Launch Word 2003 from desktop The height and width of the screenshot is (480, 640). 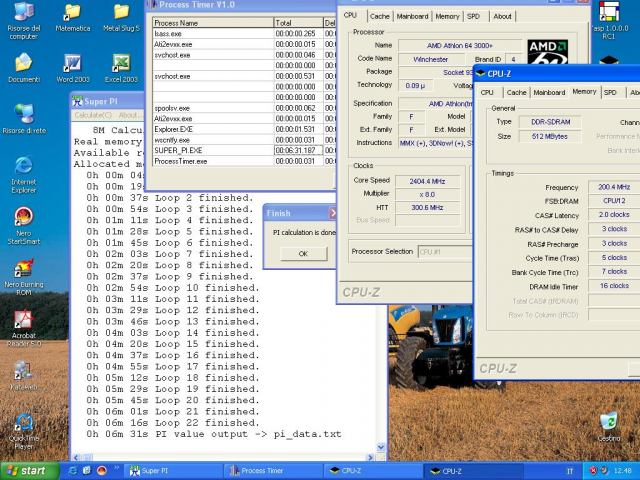(73, 68)
